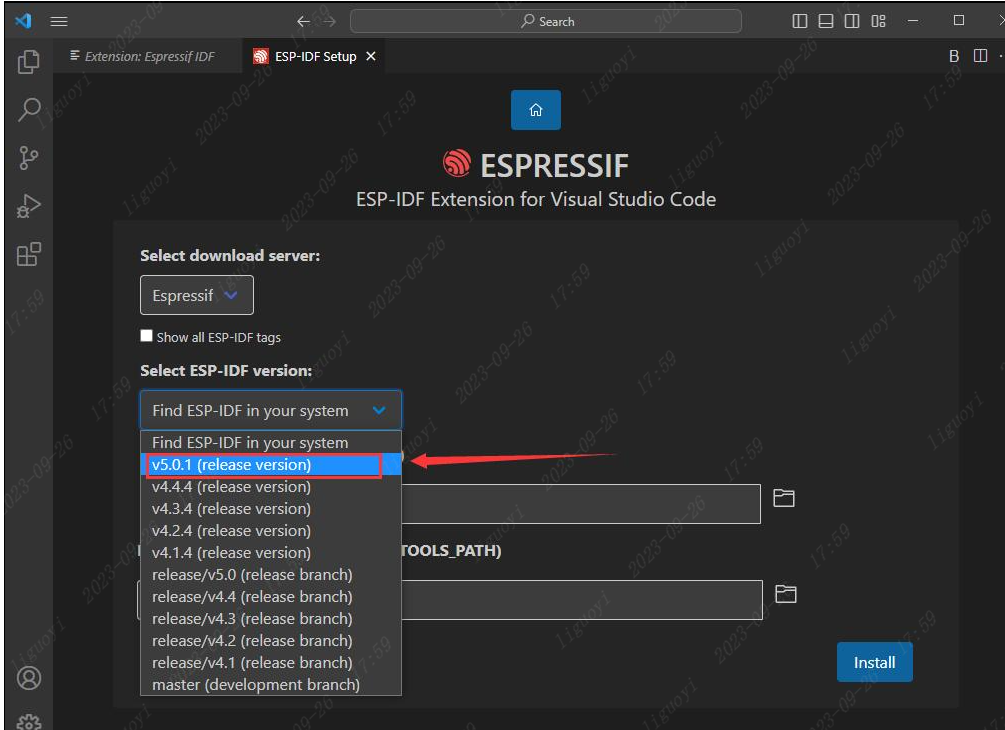
Task: Select release/v4.1 (release branch)
Action: (270, 663)
